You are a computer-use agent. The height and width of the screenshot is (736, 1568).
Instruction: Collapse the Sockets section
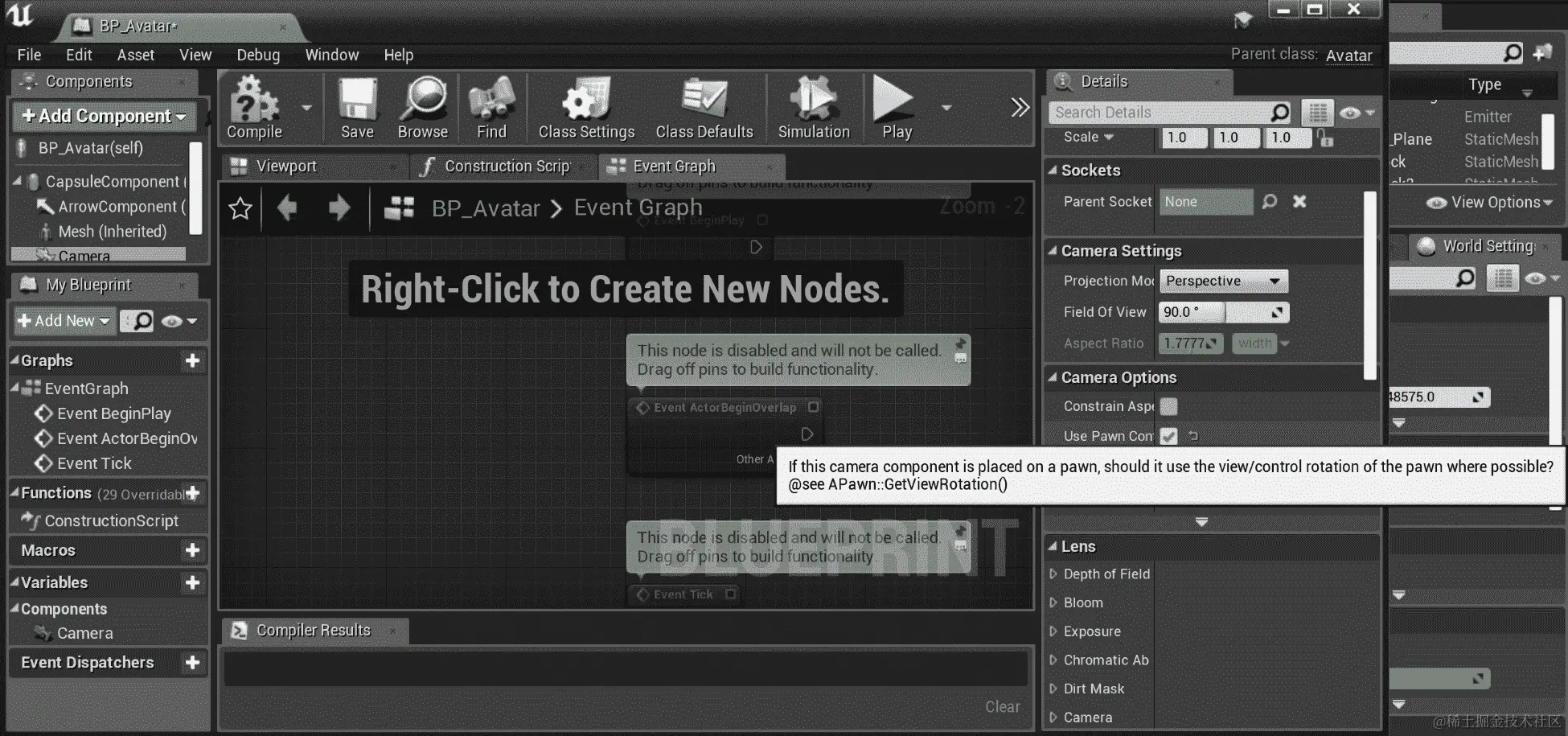[x=1053, y=170]
